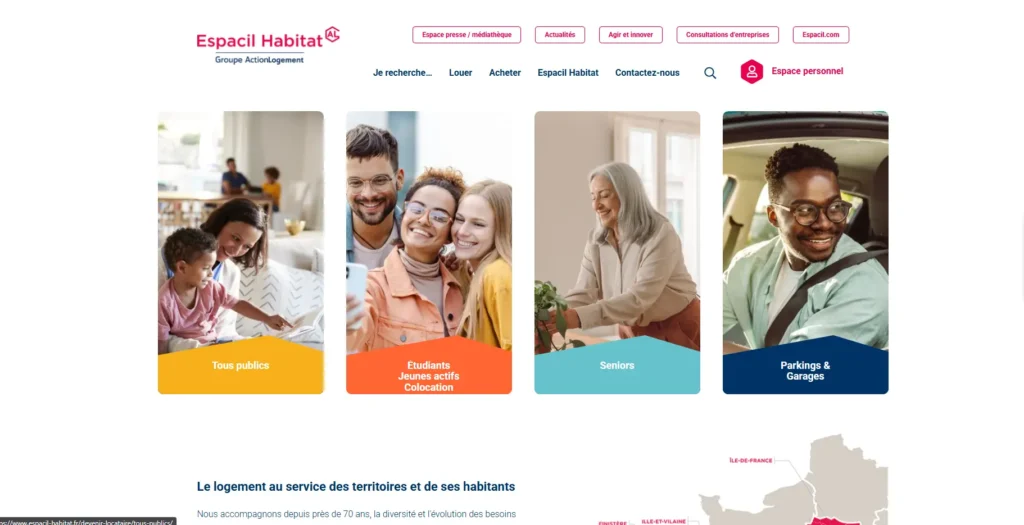Click the pink Espace personnel user icon

pos(752,72)
